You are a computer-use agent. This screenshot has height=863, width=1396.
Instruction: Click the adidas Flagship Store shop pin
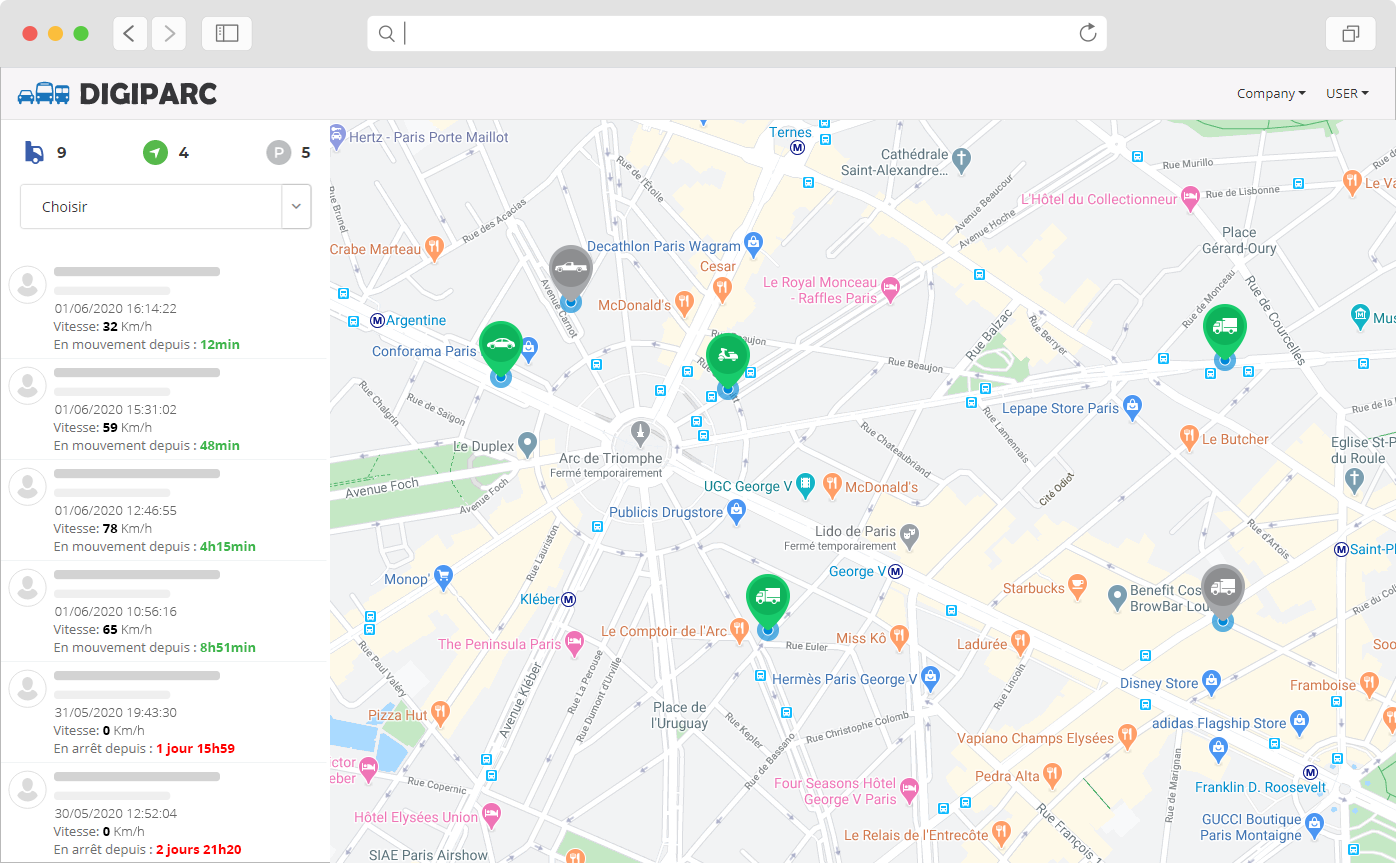pyautogui.click(x=1299, y=720)
